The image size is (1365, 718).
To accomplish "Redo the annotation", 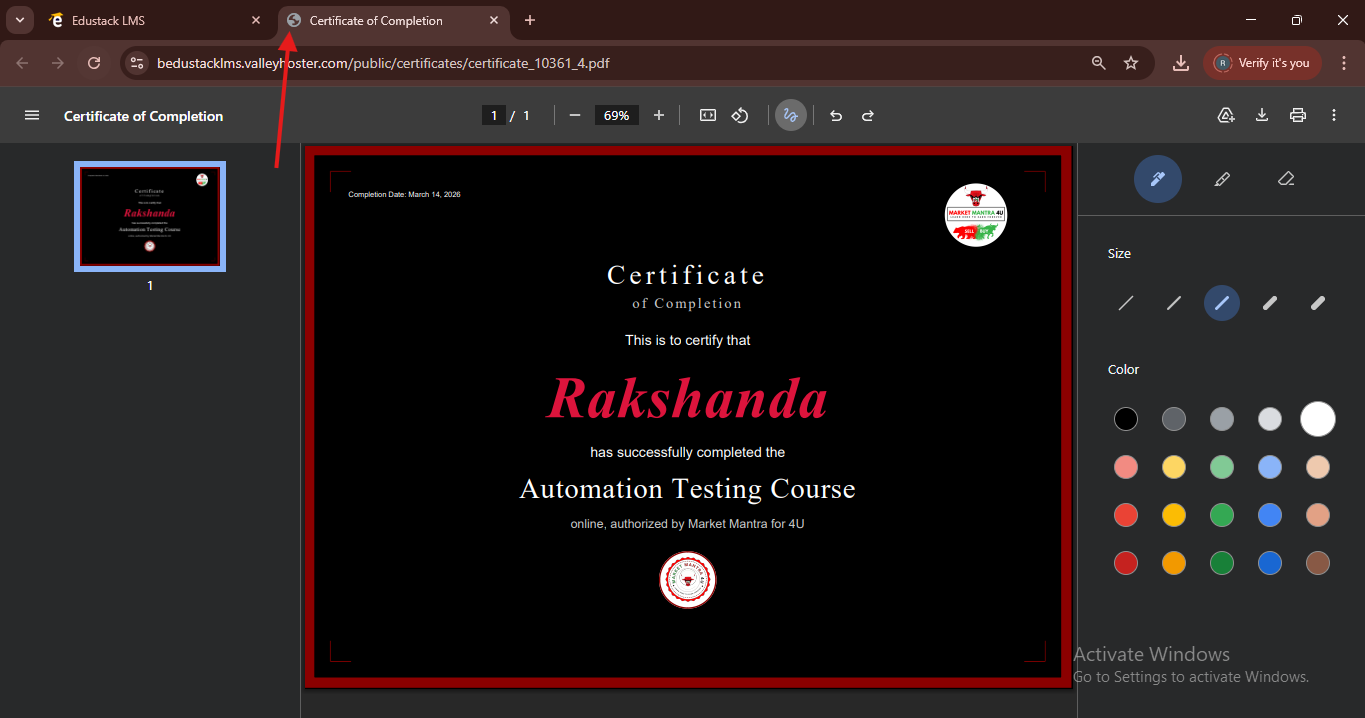I will (x=868, y=116).
